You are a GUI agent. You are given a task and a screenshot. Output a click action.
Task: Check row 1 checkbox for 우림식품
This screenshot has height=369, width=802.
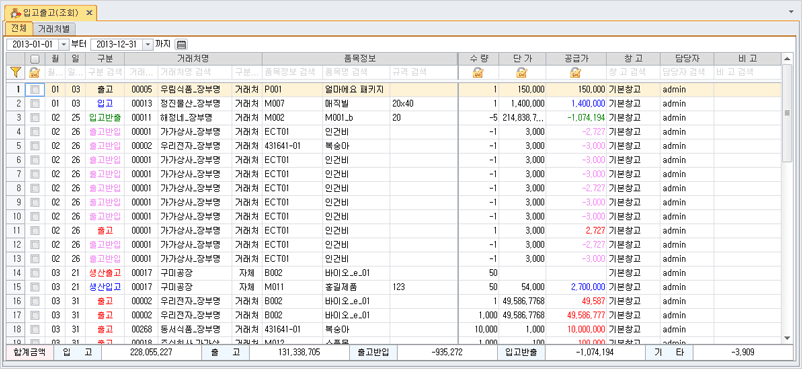pos(35,90)
